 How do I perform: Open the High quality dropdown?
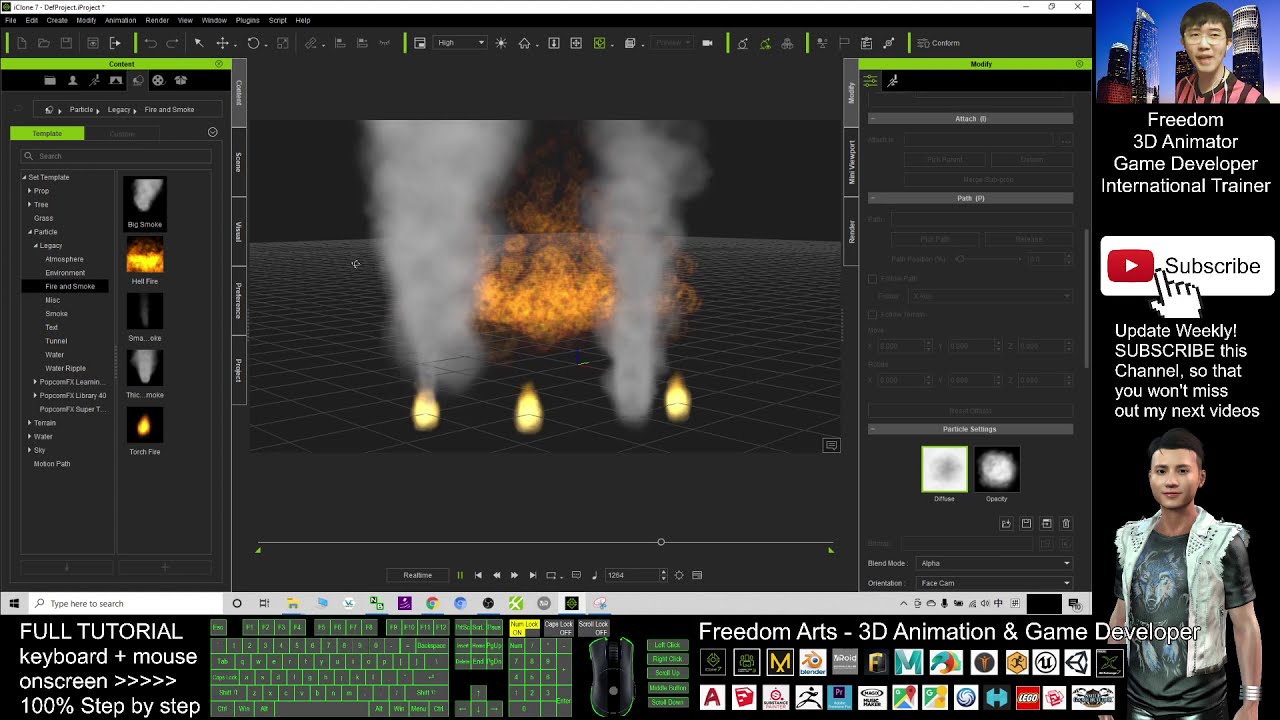pyautogui.click(x=461, y=43)
